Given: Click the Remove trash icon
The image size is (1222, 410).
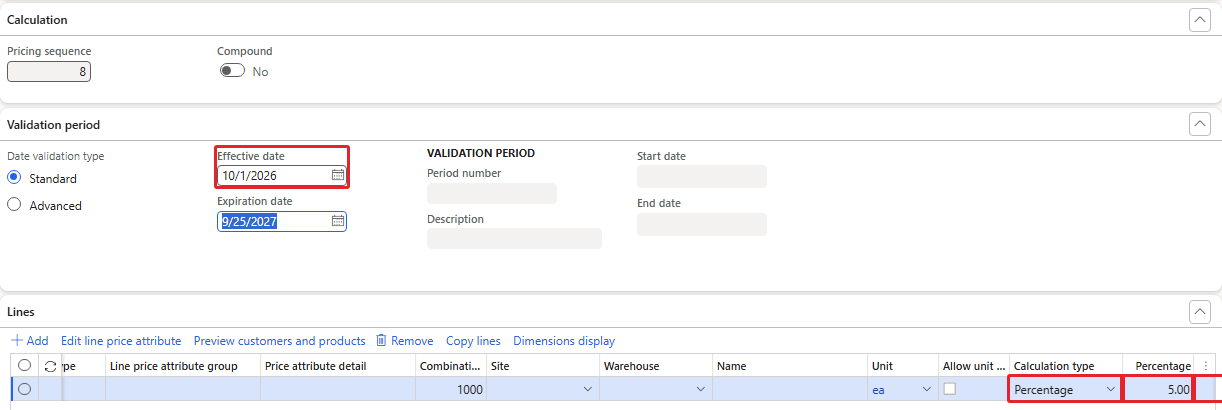Looking at the screenshot, I should point(381,341).
